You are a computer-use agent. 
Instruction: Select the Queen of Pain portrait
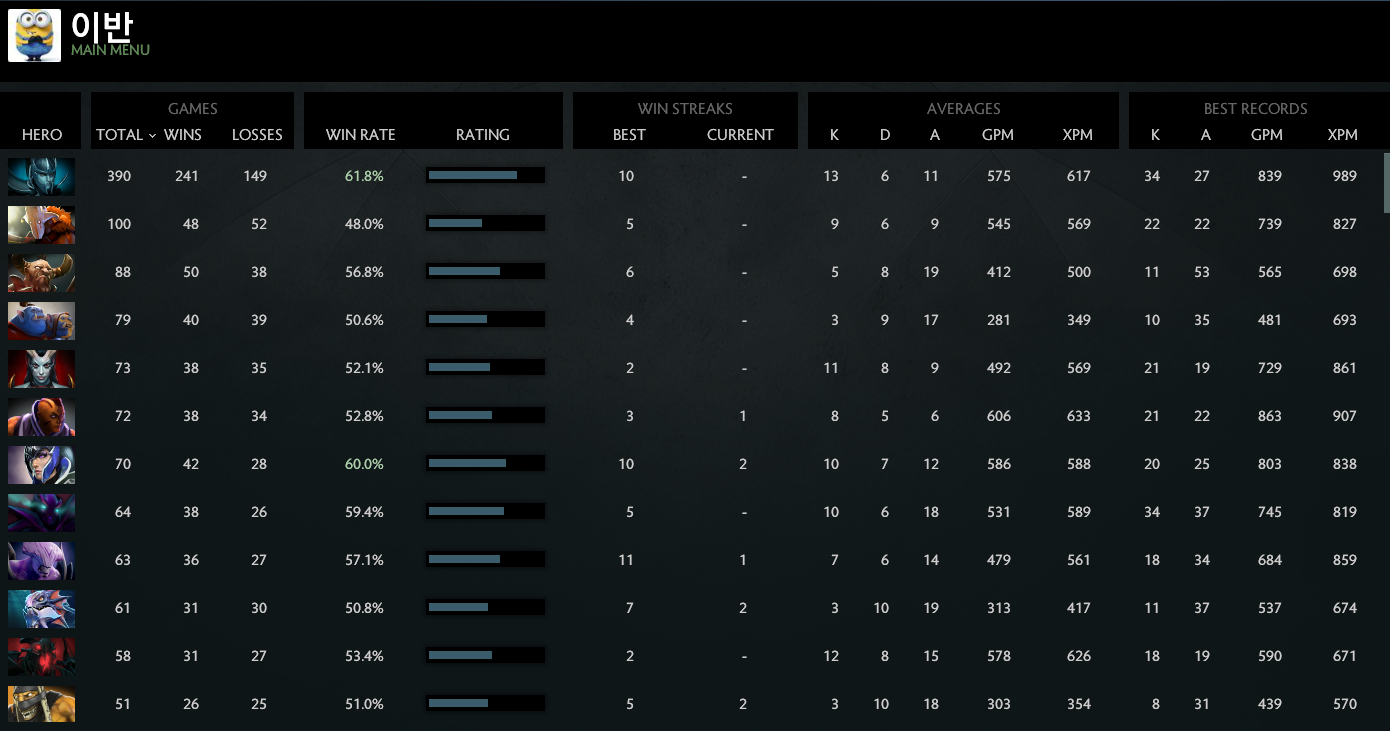pos(41,368)
